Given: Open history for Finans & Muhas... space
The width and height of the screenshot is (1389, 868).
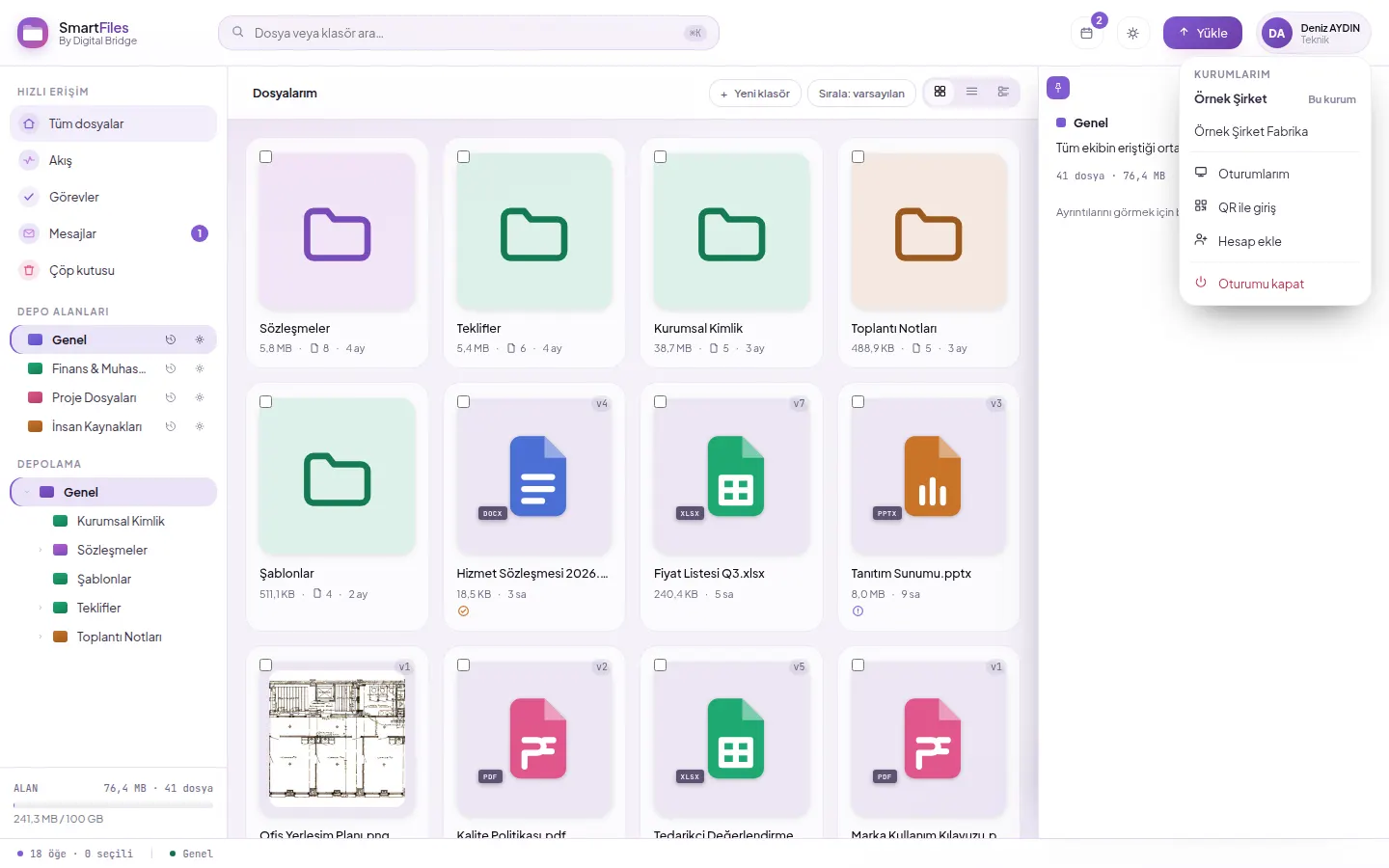Looking at the screenshot, I should [x=171, y=368].
